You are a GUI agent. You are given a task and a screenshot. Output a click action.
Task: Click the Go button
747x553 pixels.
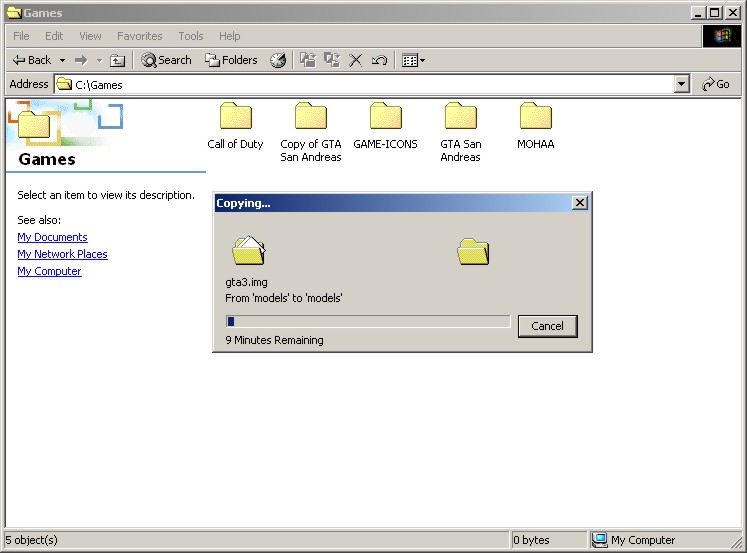pyautogui.click(x=716, y=84)
